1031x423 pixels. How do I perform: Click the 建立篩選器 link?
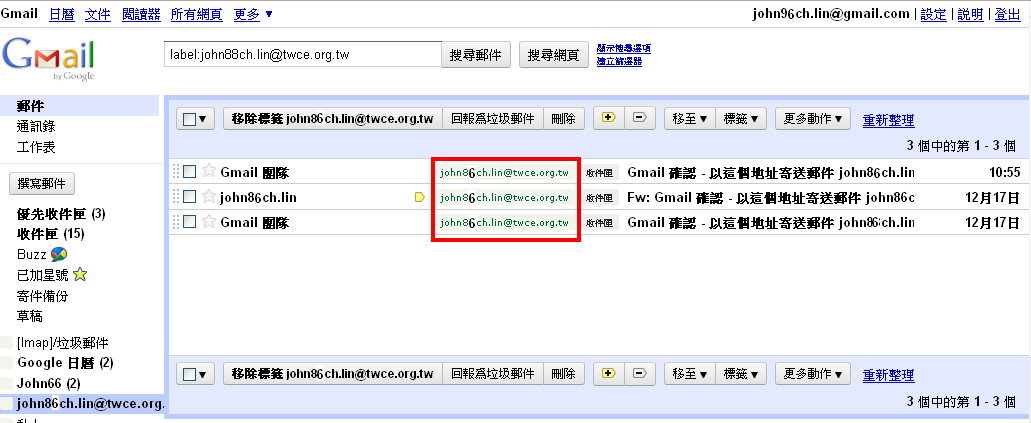click(x=619, y=61)
